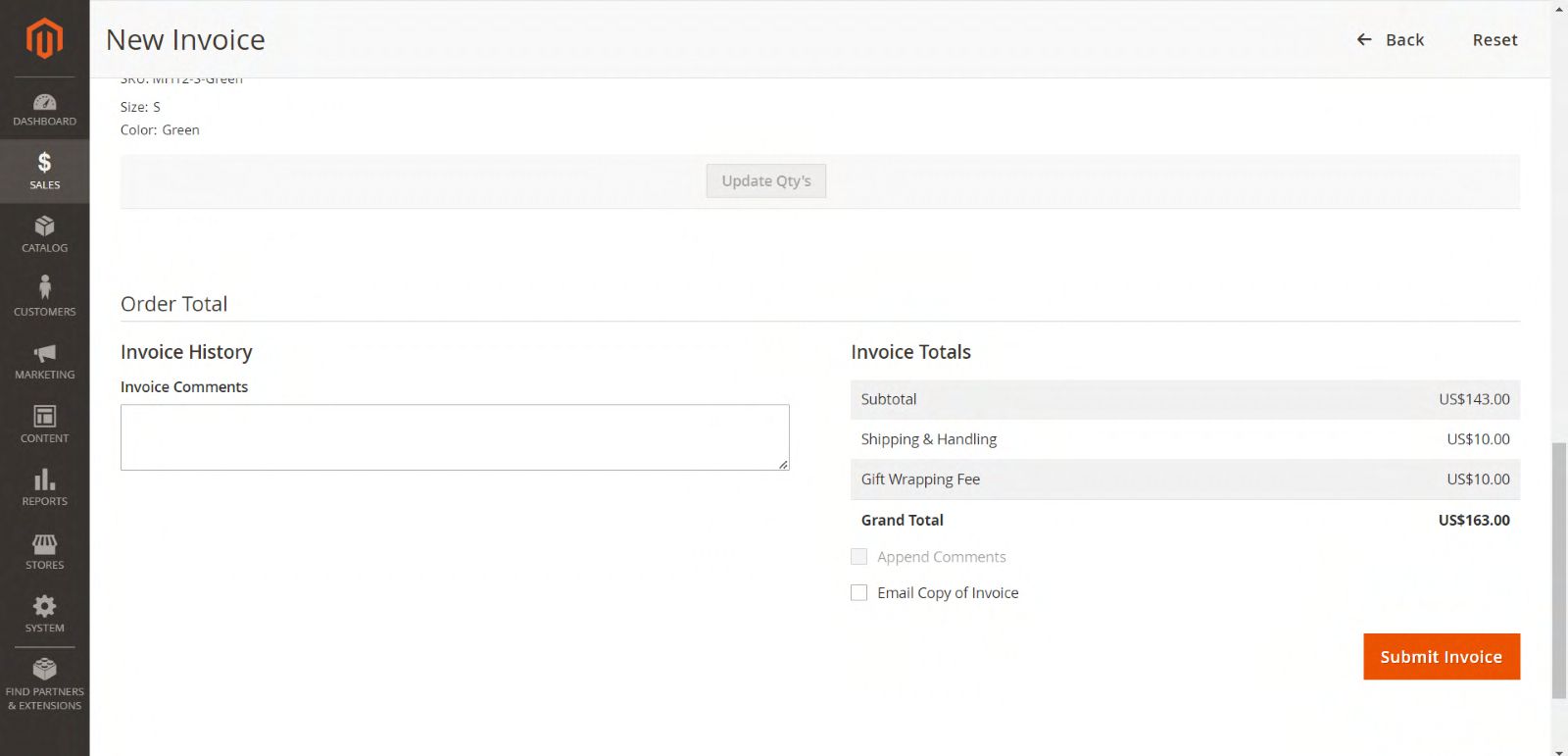Open the Stores storefront icon
Viewport: 1568px width, 756px height.
click(44, 543)
